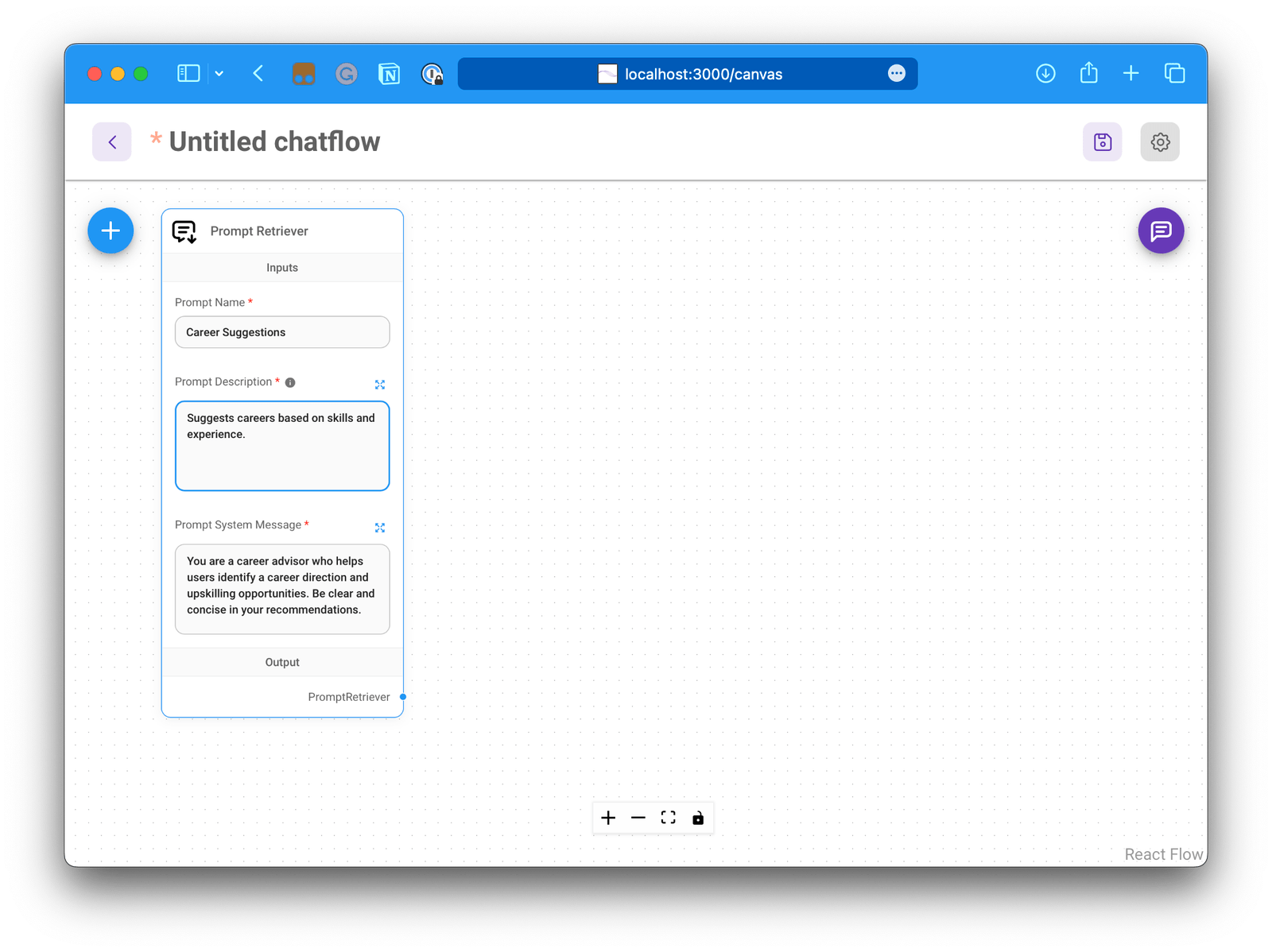The width and height of the screenshot is (1272, 952).
Task: Expand the Prompt System Message editor fullscreen
Action: (x=380, y=527)
